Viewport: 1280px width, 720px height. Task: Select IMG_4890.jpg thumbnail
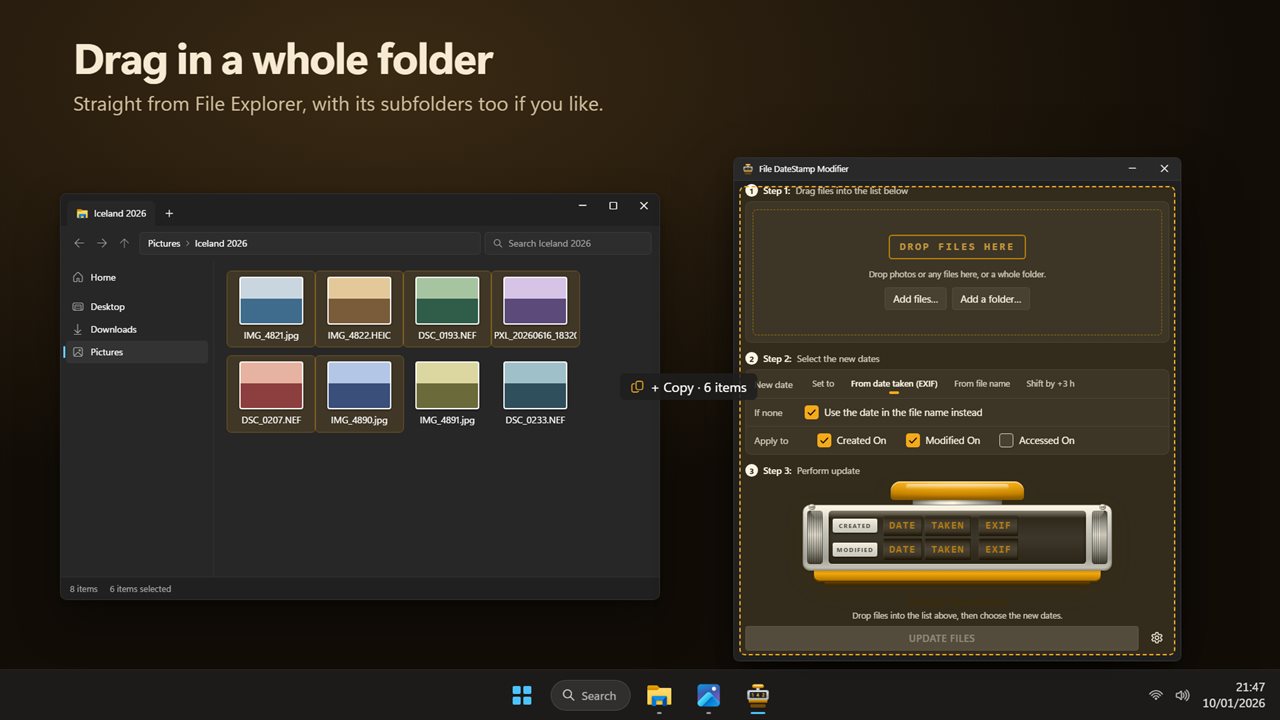(359, 385)
